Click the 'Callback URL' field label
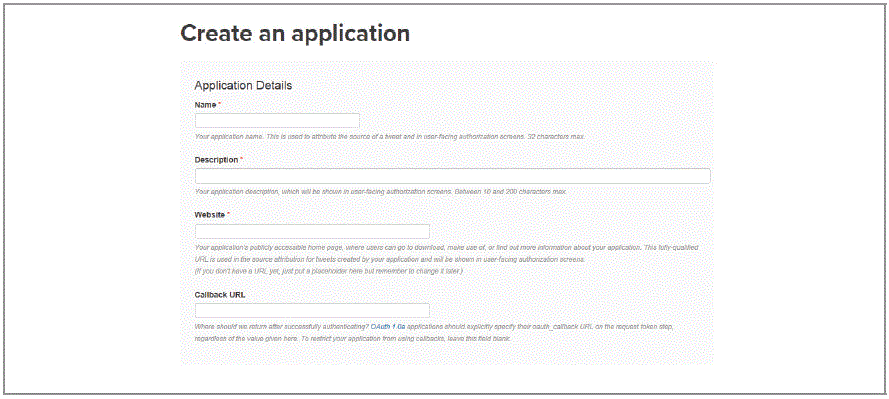Image resolution: width=889 pixels, height=399 pixels. click(x=220, y=295)
